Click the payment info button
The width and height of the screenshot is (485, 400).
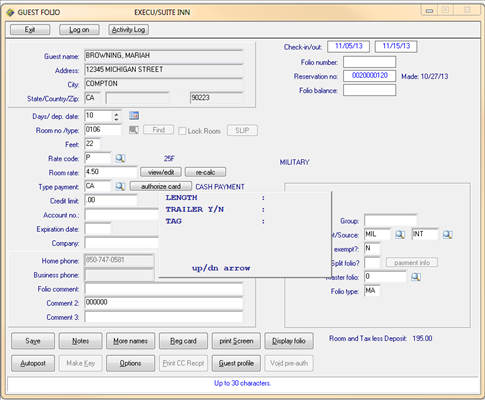[412, 263]
